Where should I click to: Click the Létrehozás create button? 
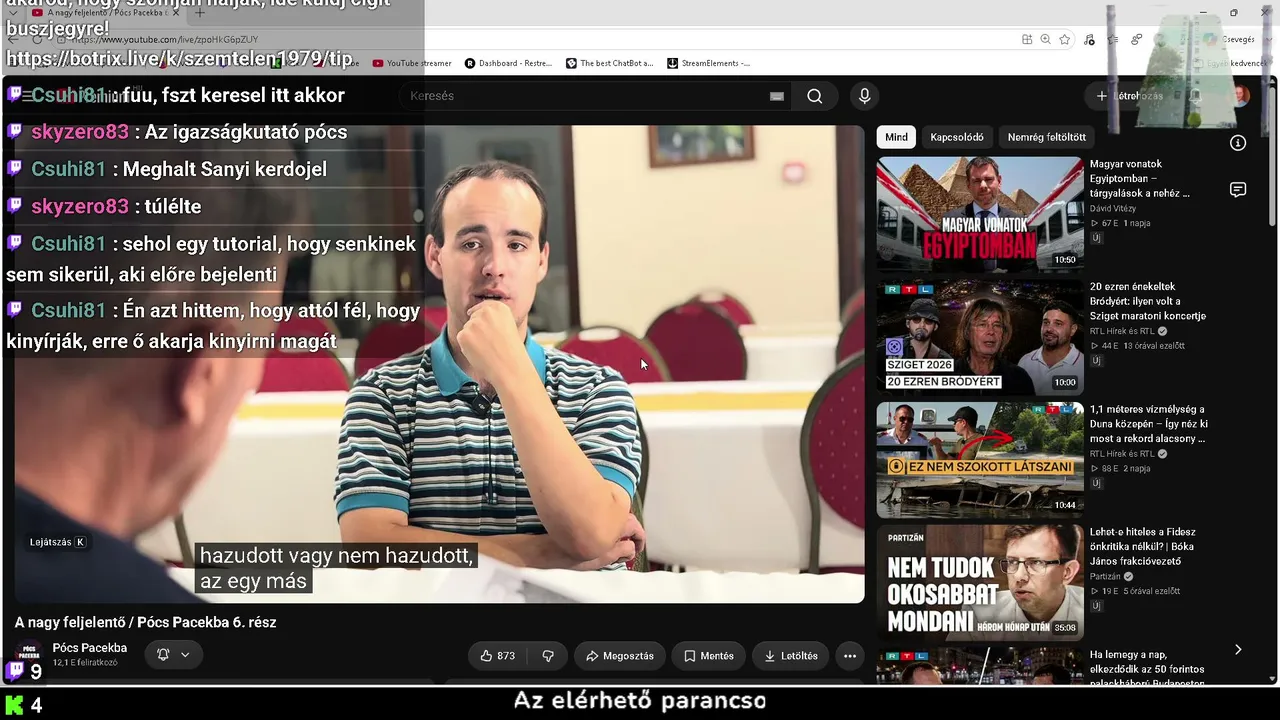pyautogui.click(x=1130, y=96)
